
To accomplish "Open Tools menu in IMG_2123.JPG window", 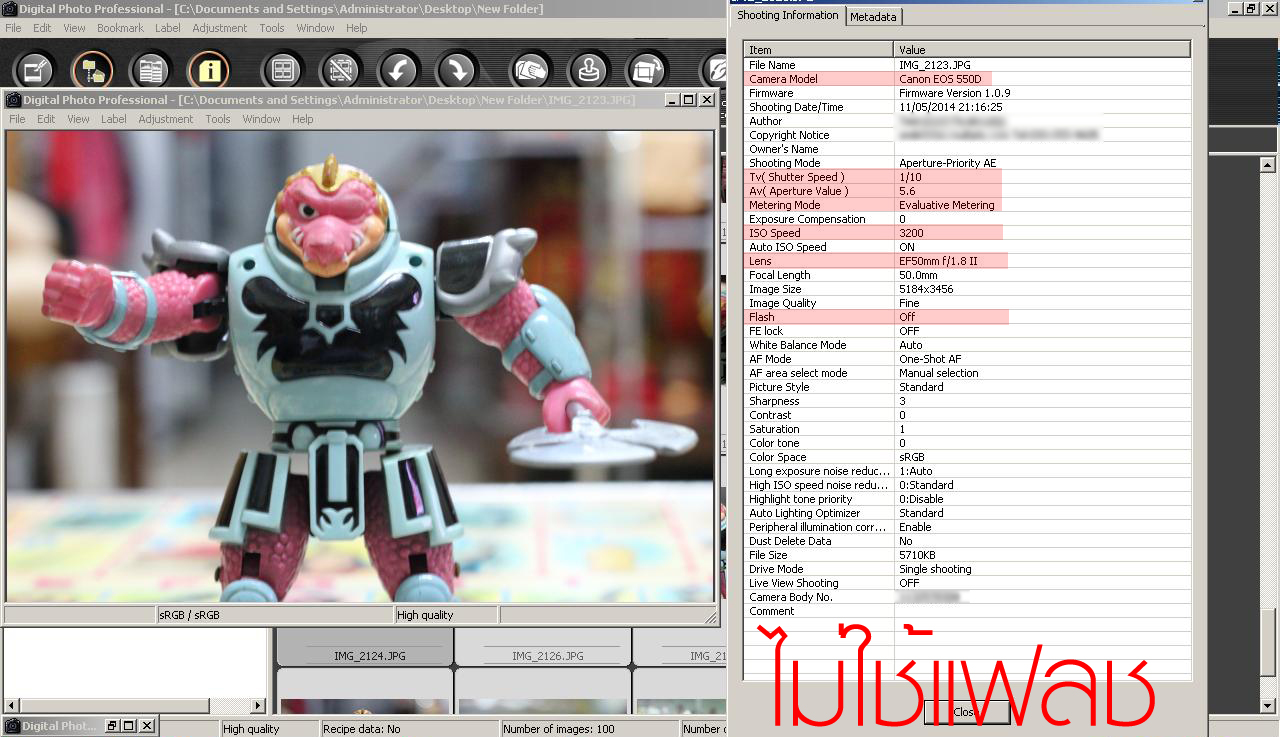I will point(218,119).
